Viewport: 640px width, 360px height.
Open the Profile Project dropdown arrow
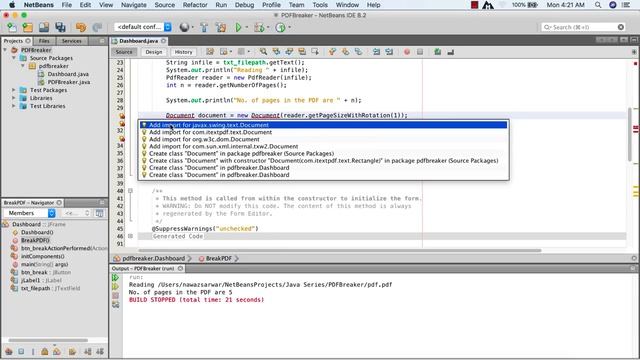(x=290, y=27)
